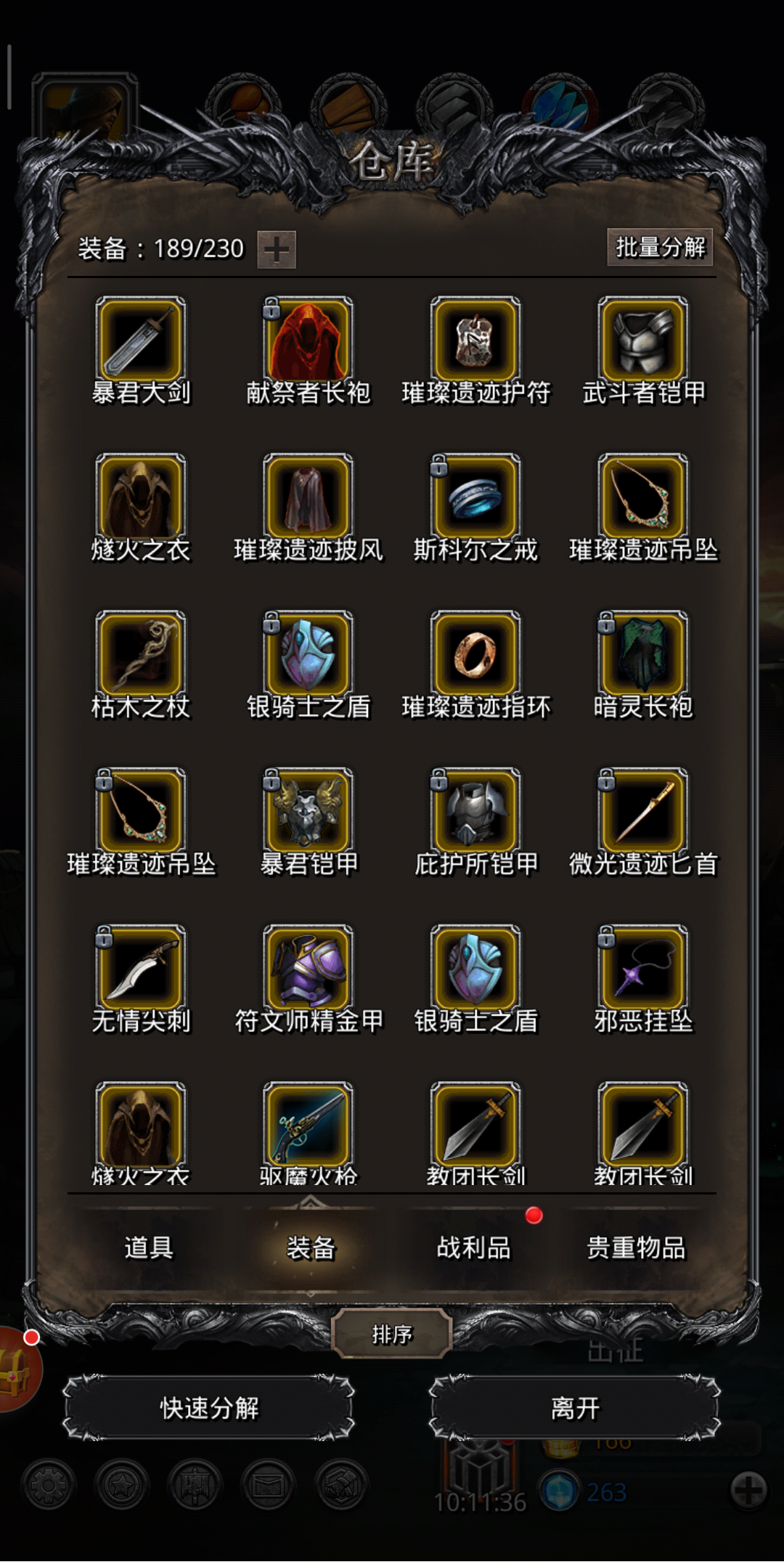Select the 符文师精金甲 armor

pos(308,969)
